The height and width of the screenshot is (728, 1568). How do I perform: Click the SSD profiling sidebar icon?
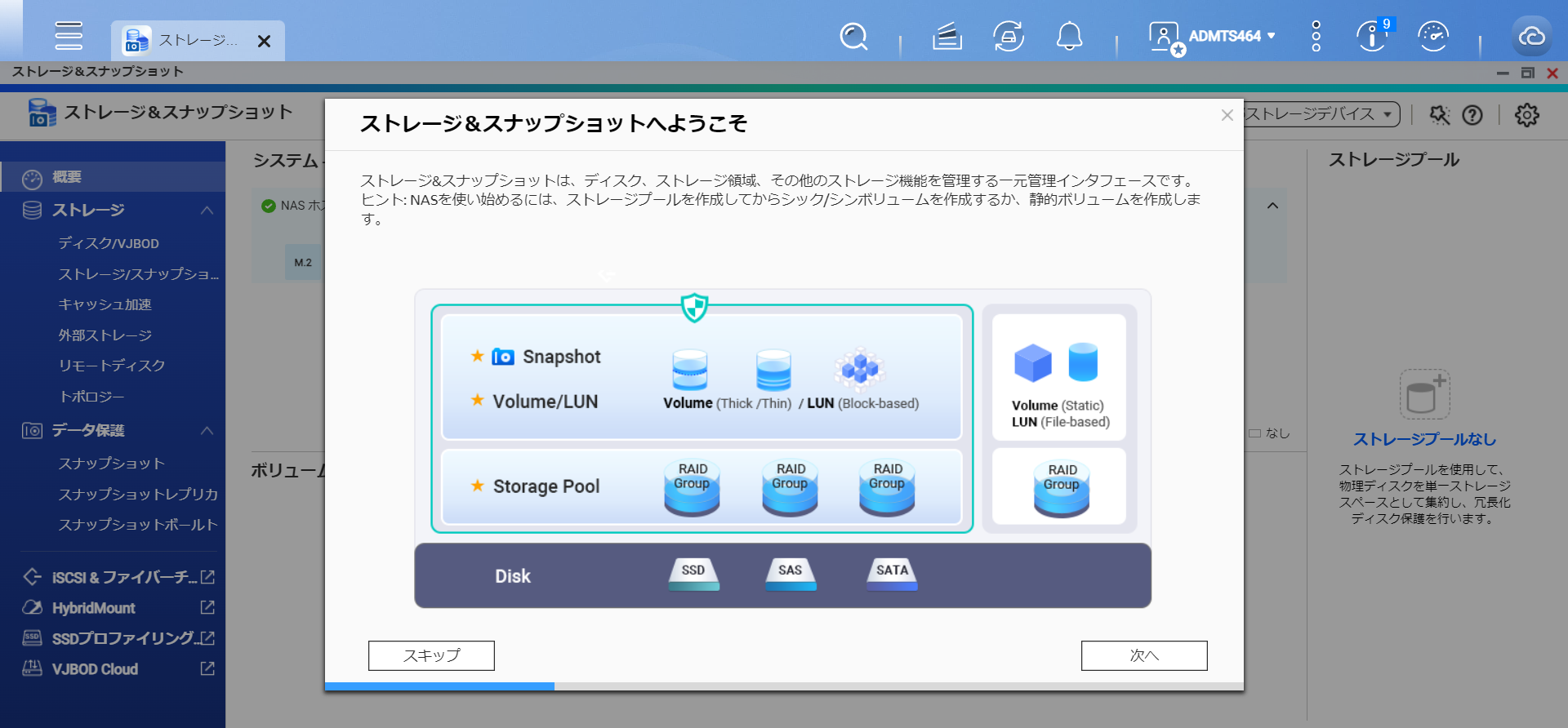[x=32, y=637]
